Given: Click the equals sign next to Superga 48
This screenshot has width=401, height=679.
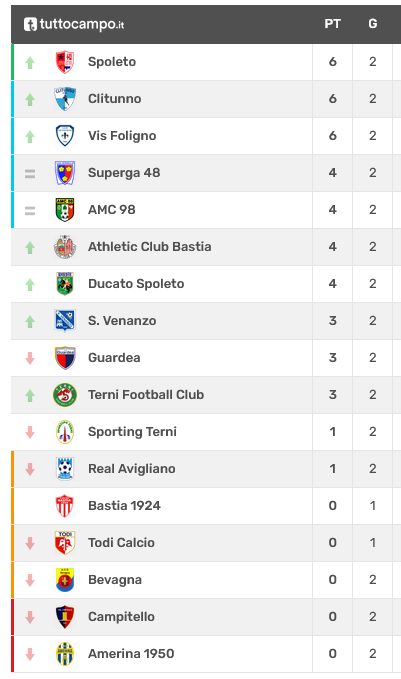Looking at the screenshot, I should [x=30, y=174].
